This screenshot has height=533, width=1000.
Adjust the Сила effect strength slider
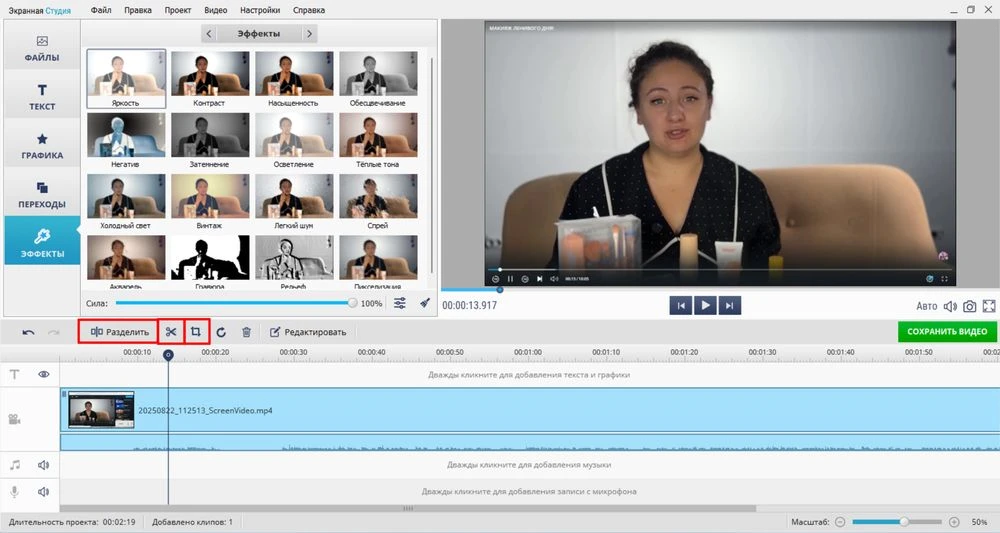[x=352, y=303]
